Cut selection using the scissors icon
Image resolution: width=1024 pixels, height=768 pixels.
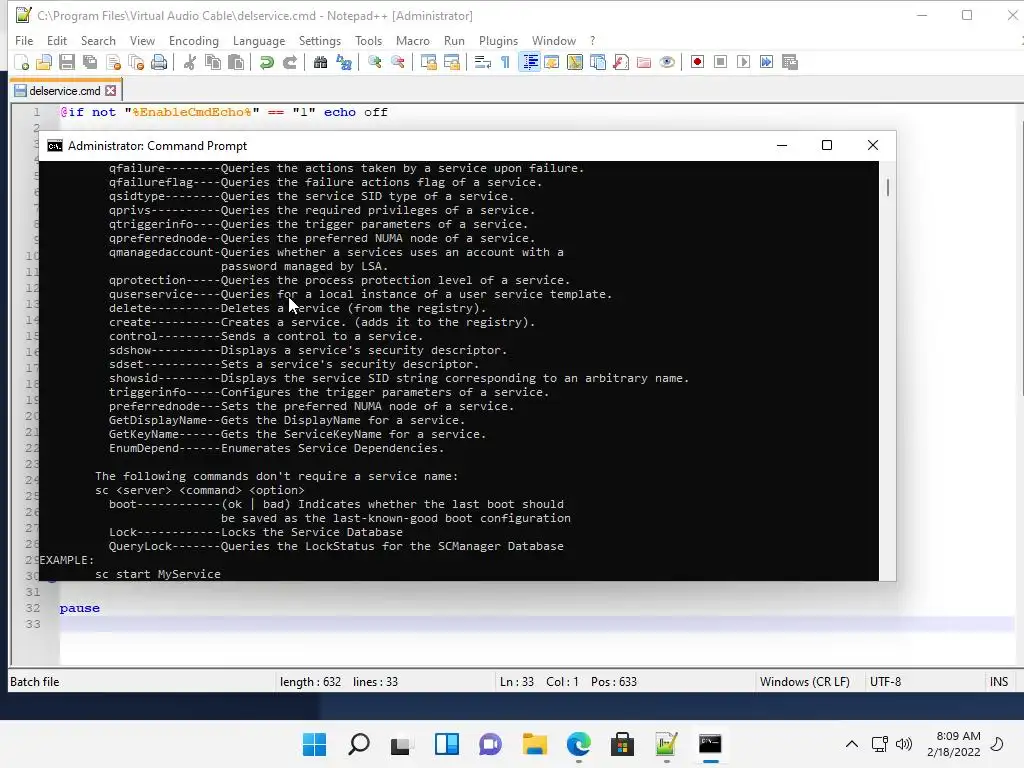189,62
